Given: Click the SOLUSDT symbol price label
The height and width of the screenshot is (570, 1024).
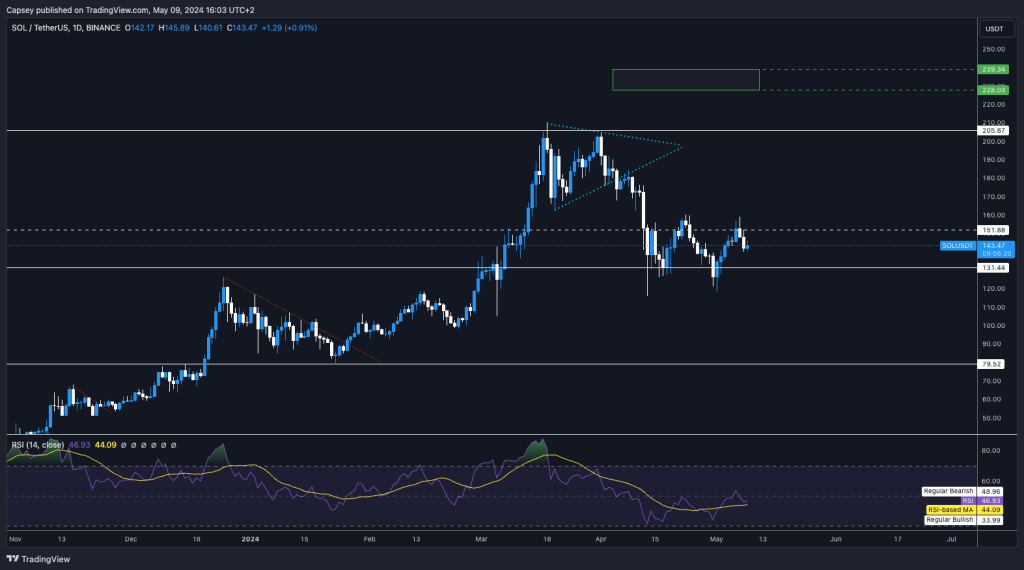Looking at the screenshot, I should click(957, 245).
